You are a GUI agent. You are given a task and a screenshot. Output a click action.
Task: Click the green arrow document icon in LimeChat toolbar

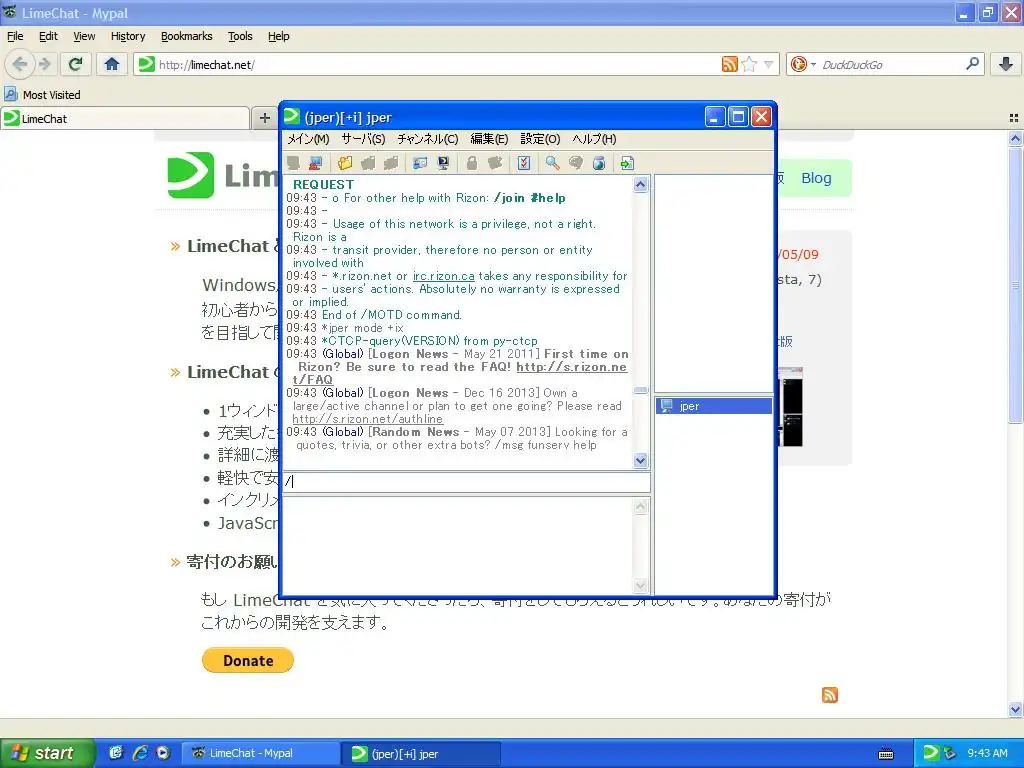pos(627,163)
